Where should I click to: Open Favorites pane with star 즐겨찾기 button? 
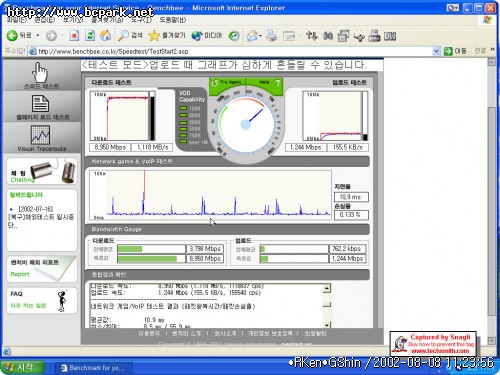click(x=167, y=35)
